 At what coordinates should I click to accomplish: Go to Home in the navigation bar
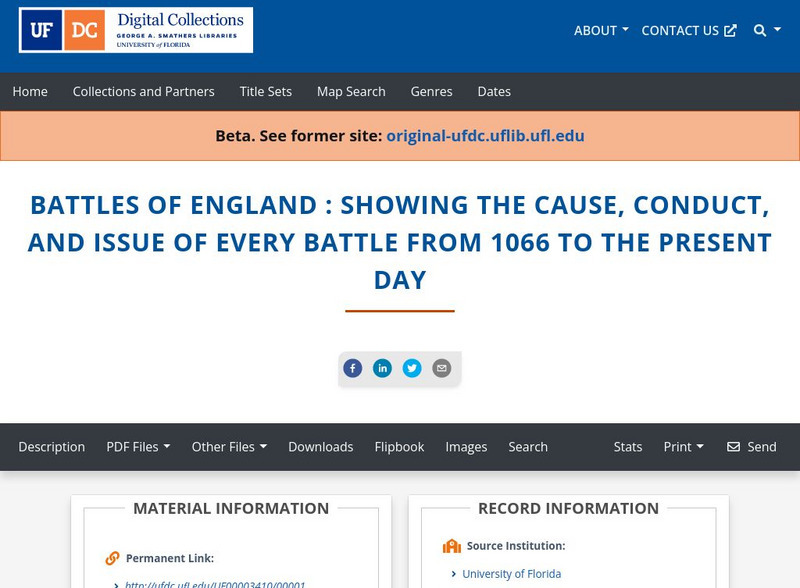30,91
